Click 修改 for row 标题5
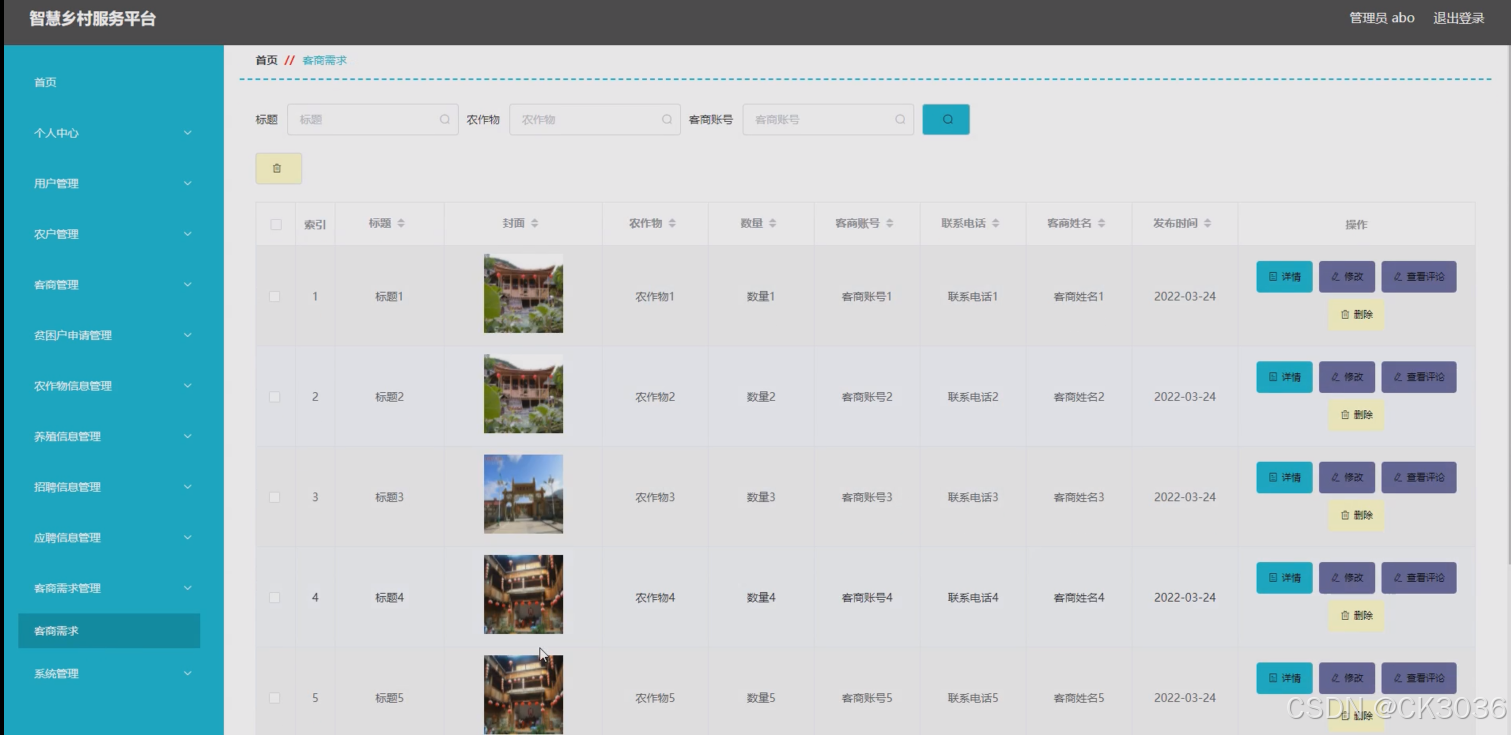Viewport: 1511px width, 735px height. pyautogui.click(x=1347, y=678)
